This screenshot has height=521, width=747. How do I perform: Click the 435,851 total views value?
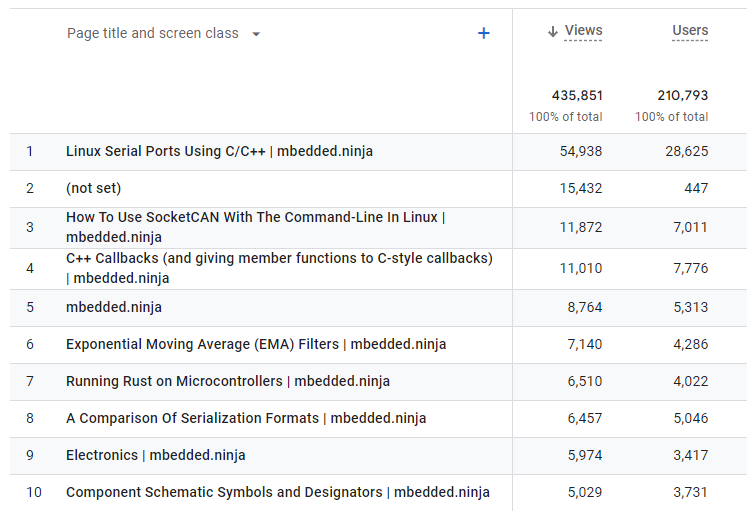pyautogui.click(x=577, y=96)
